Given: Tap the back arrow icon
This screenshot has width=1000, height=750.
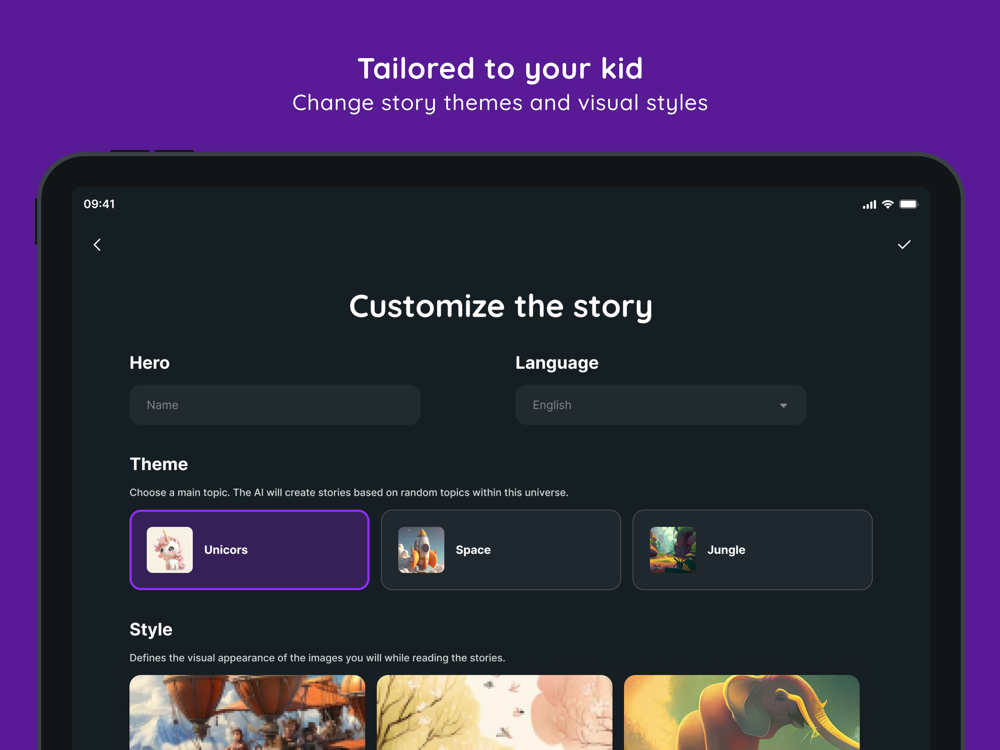Looking at the screenshot, I should (97, 245).
